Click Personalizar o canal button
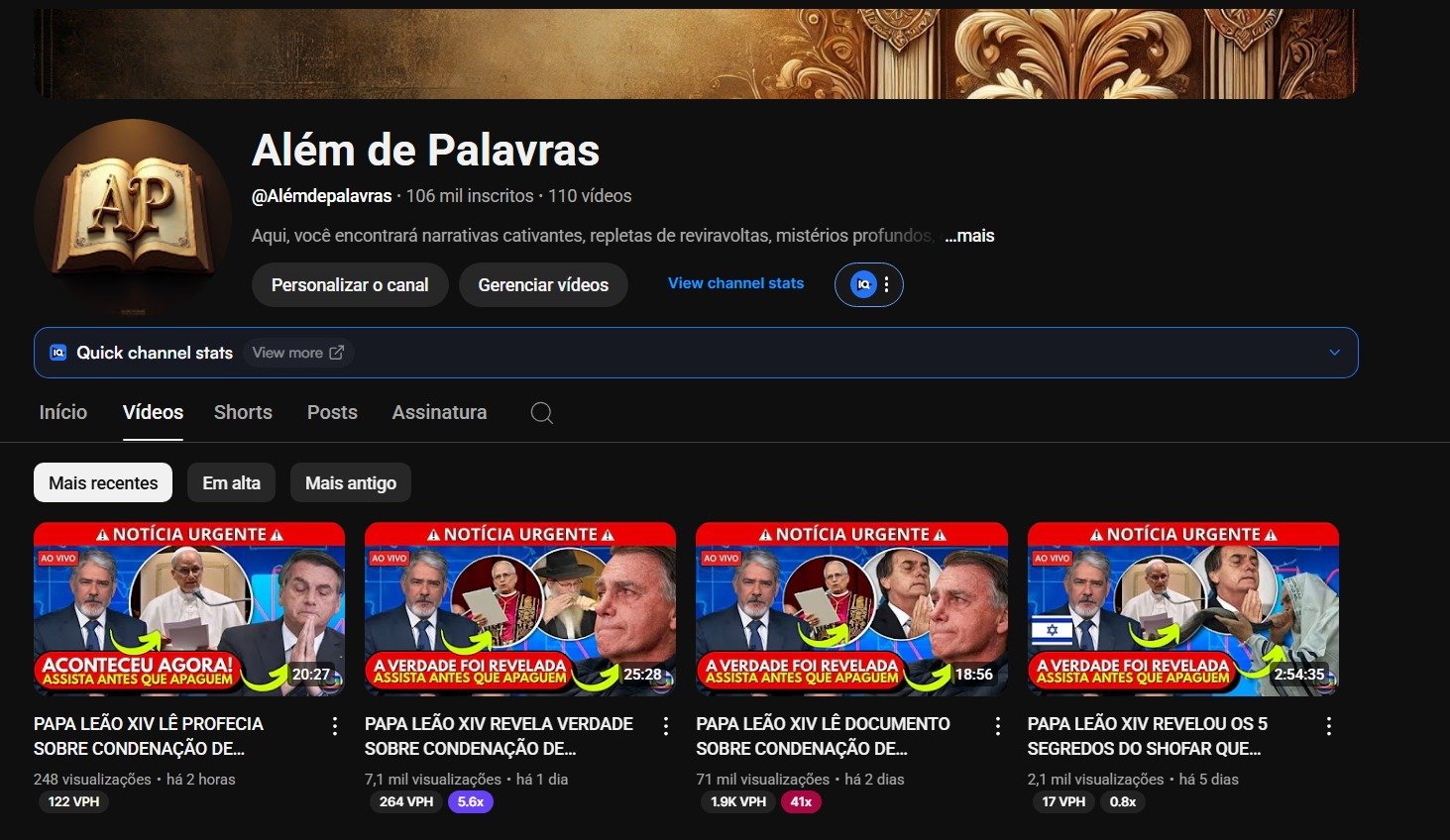The width and height of the screenshot is (1450, 840). pyautogui.click(x=350, y=285)
